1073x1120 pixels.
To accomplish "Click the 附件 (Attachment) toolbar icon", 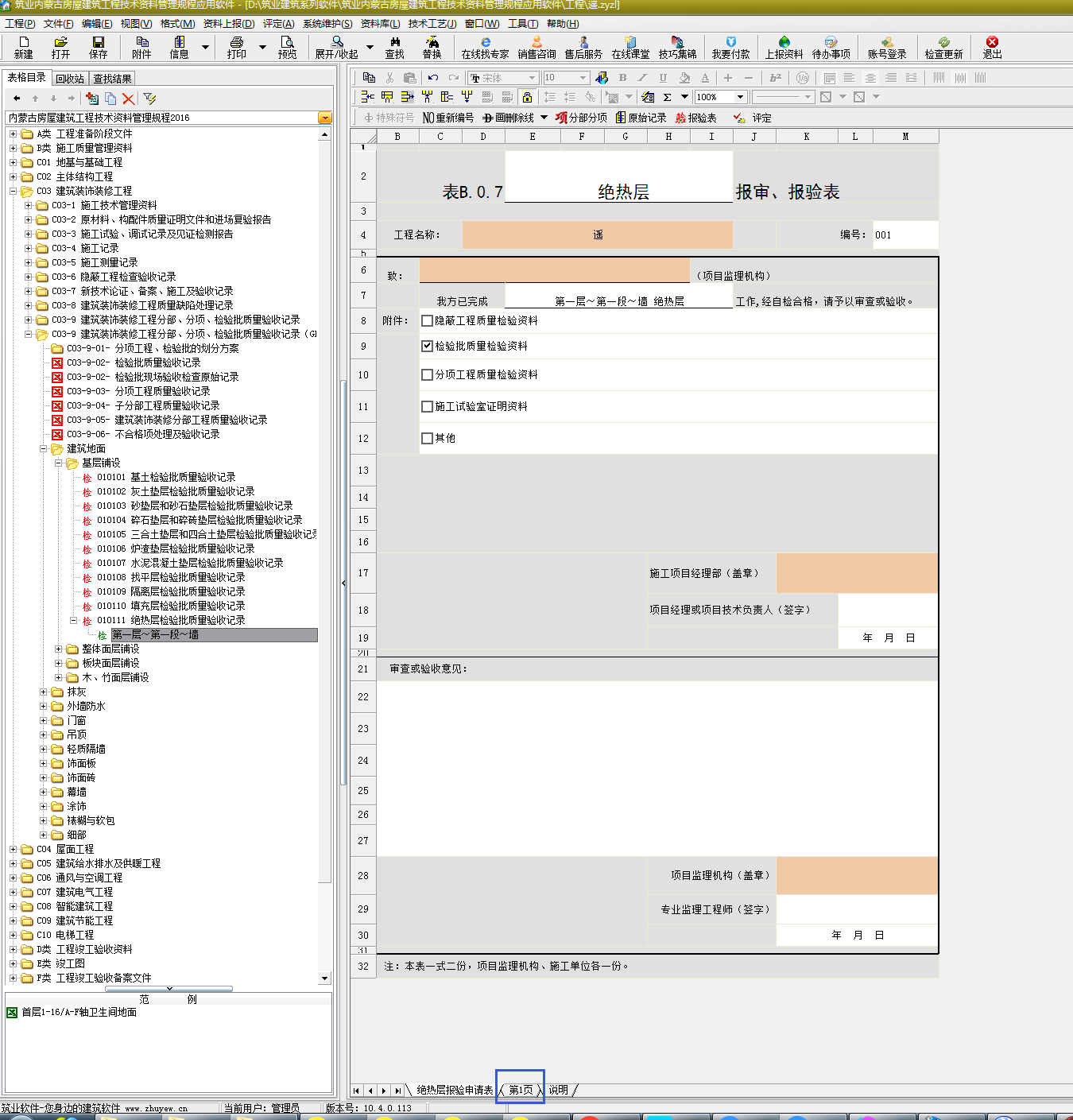I will coord(141,47).
